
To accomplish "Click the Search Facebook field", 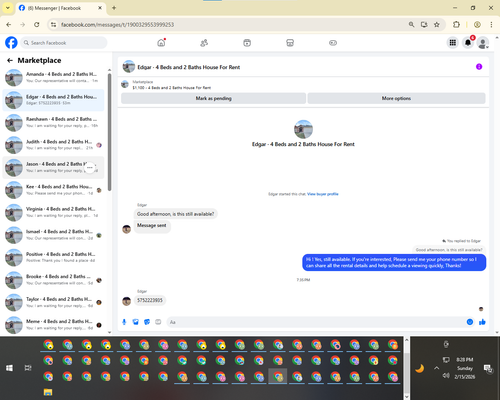I will coord(64,43).
